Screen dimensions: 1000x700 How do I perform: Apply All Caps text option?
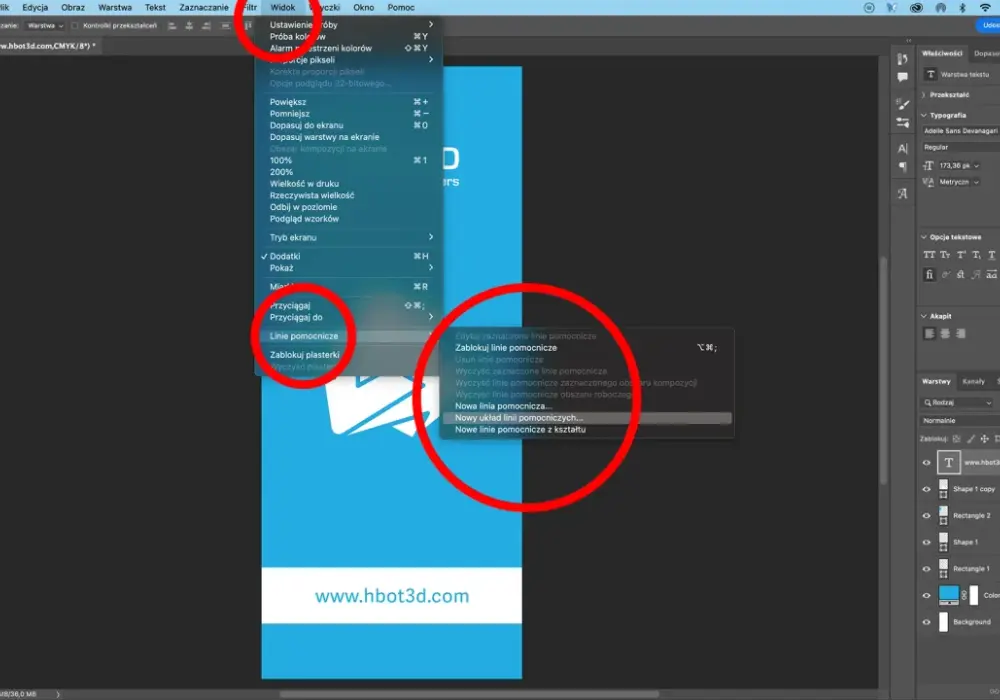929,255
